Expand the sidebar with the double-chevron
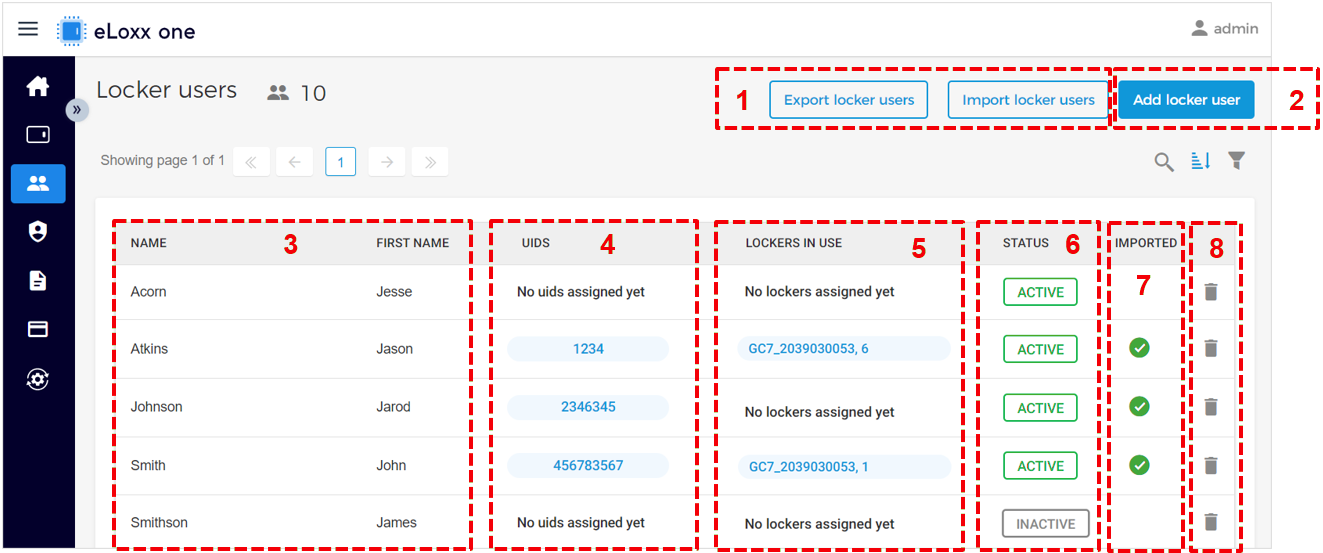Screen dimensions: 1323x553 pos(77,110)
